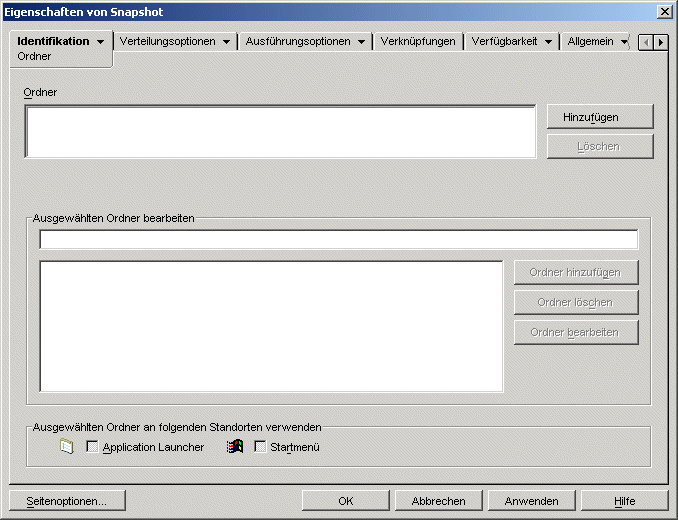
Task: Expand the Allgemein tab dropdown arrow
Action: point(624,42)
